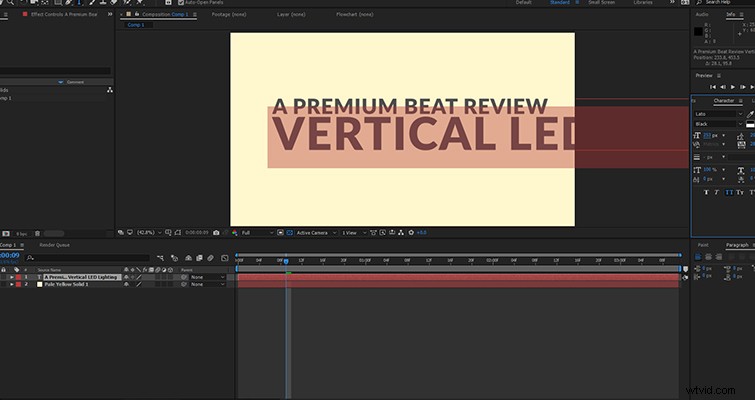Open parent None dropdown for layer 1

(208, 277)
